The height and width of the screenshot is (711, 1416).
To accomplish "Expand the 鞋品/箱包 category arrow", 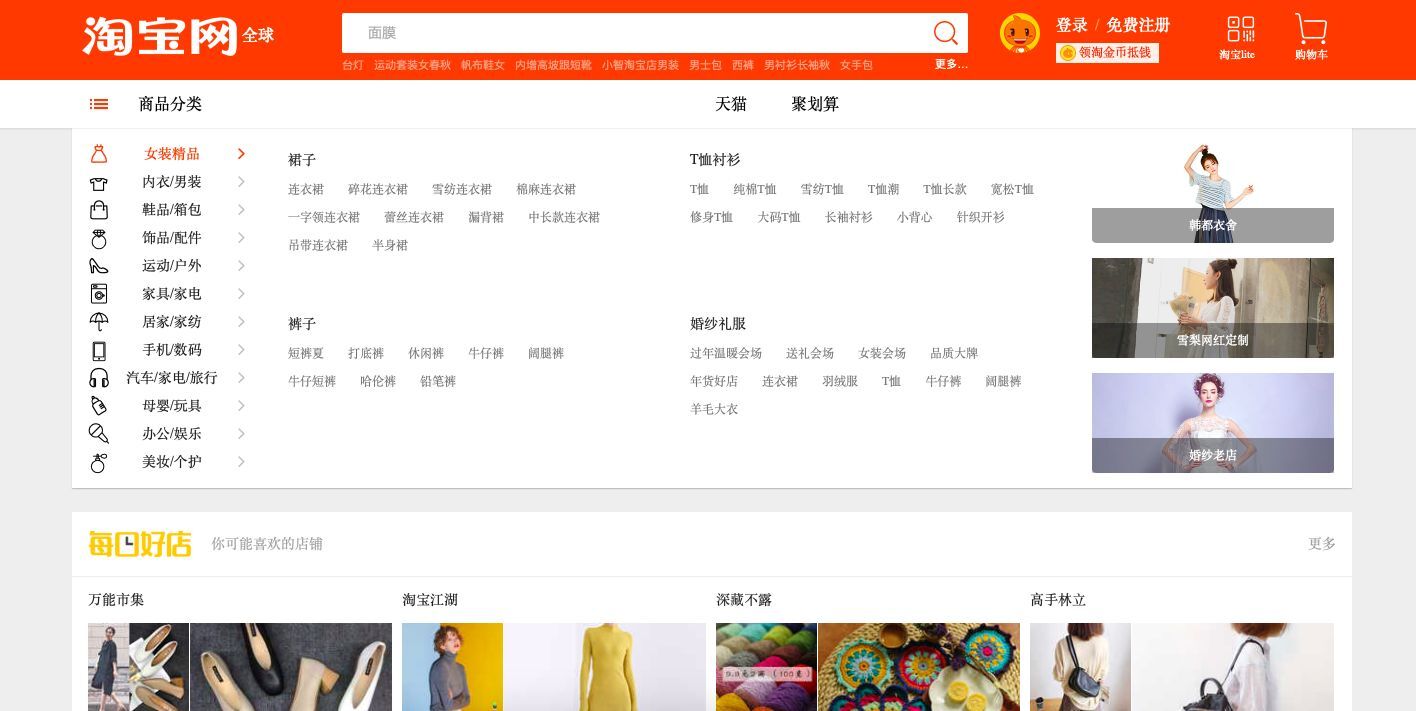I will [241, 209].
